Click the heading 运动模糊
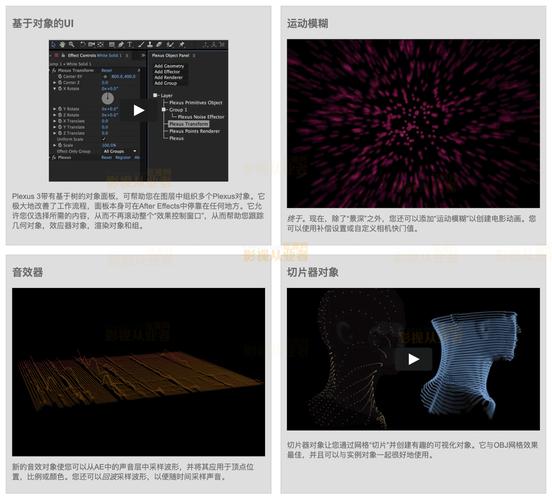This screenshot has width=552, height=500. 308,24
